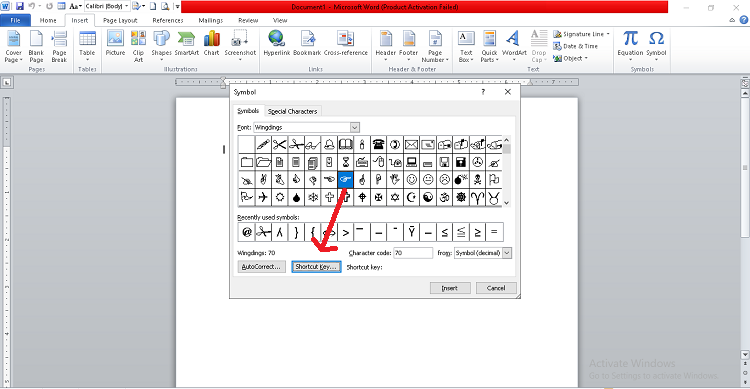Switch to Page Layout tab

point(120,20)
